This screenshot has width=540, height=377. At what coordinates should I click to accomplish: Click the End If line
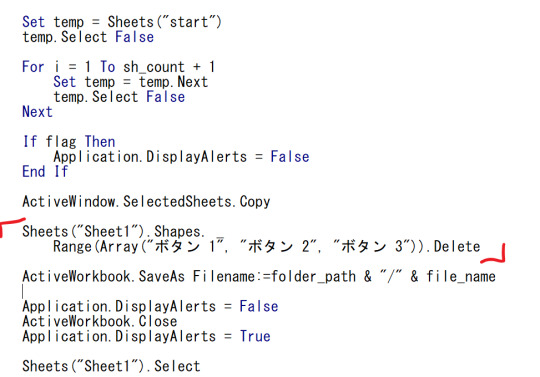[x=45, y=171]
